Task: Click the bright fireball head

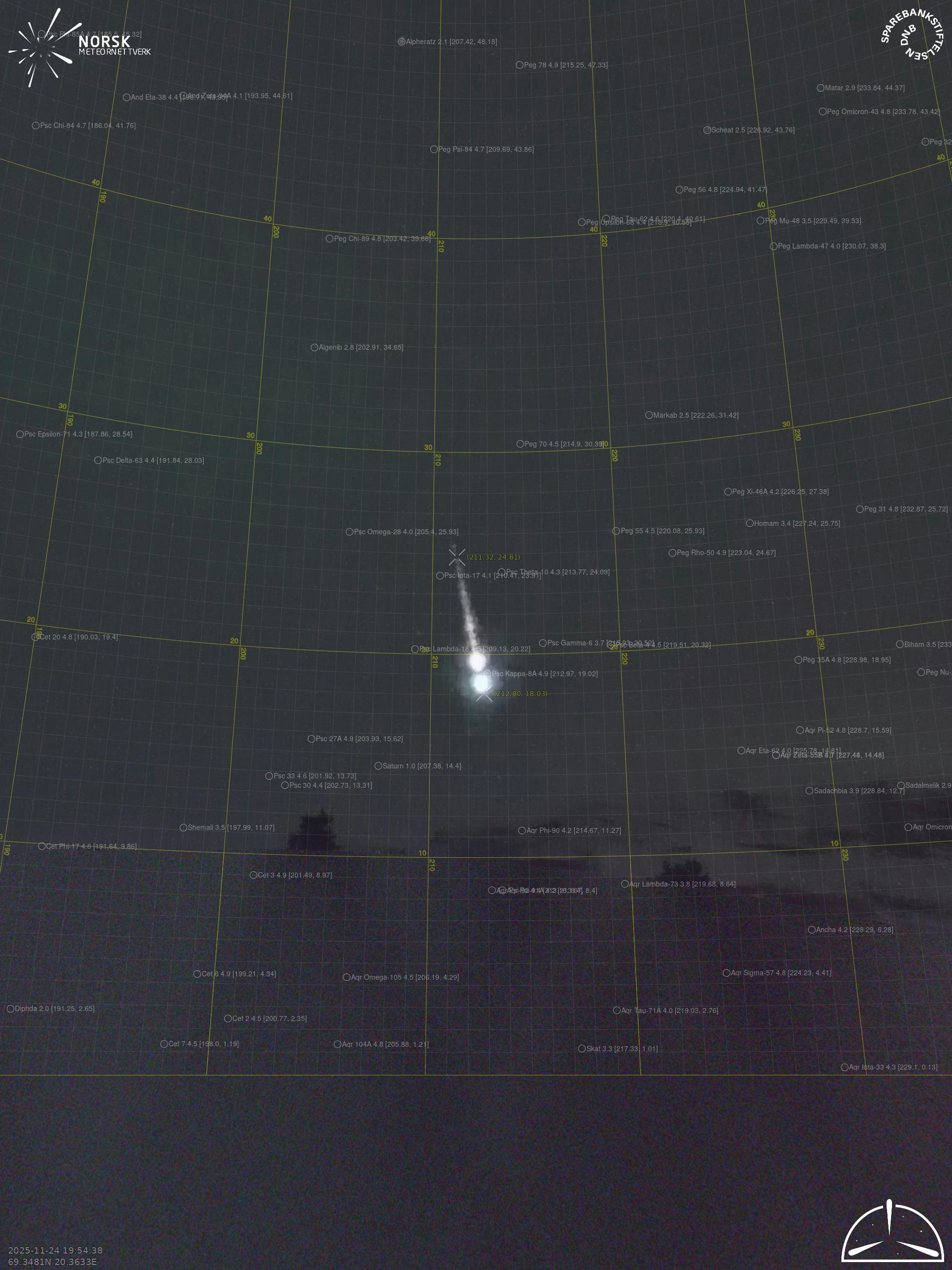Action: (480, 682)
